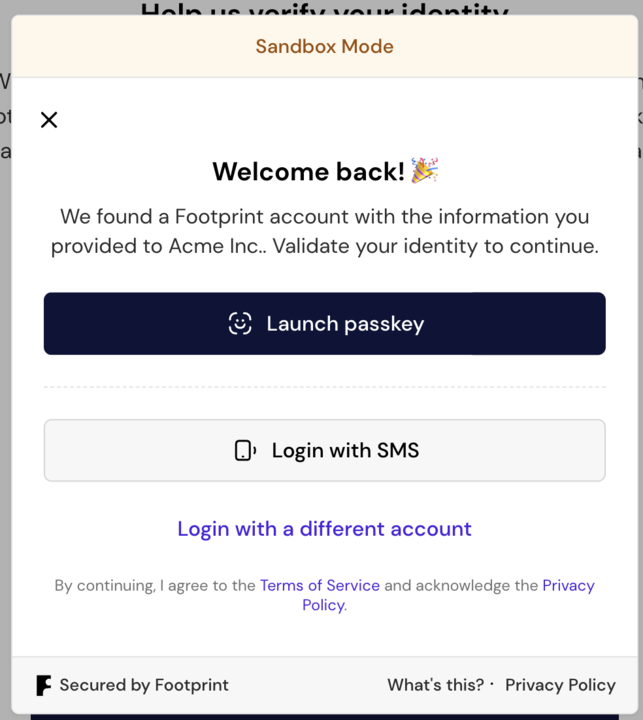The width and height of the screenshot is (643, 720).
Task: Open the Terms of Service link
Action: tap(320, 586)
